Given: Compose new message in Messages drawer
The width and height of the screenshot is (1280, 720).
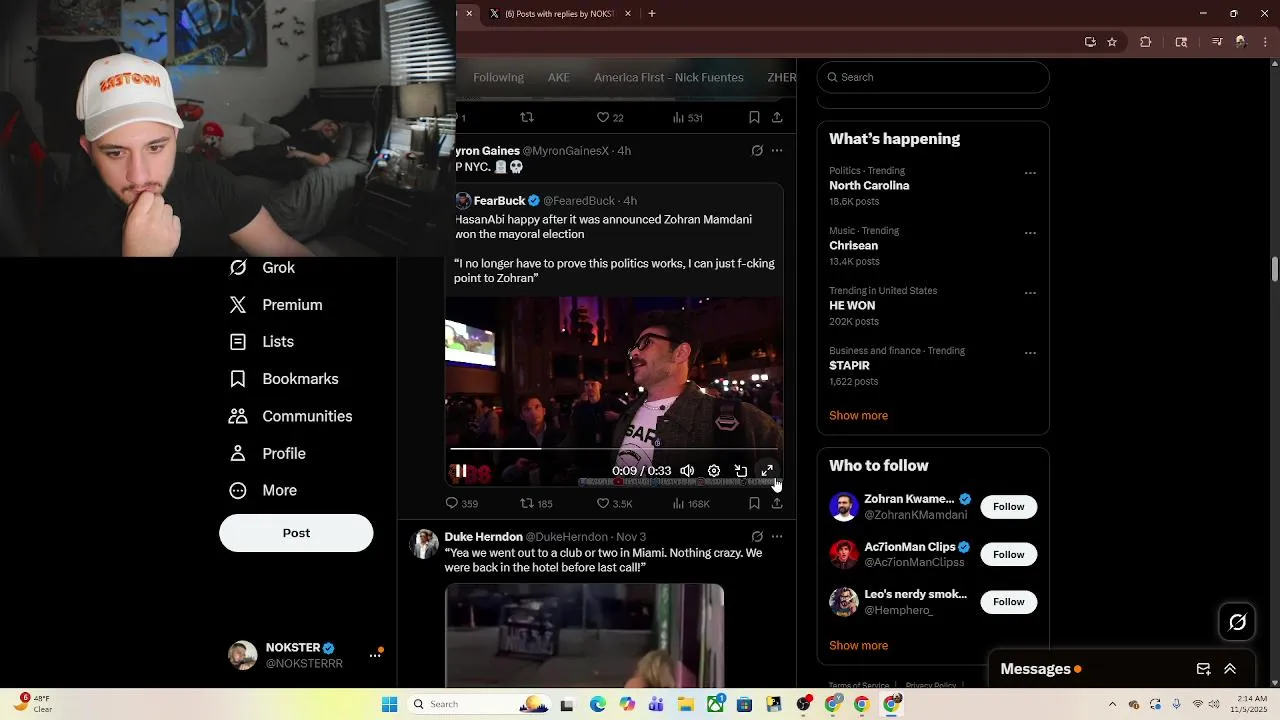Looking at the screenshot, I should (1204, 669).
